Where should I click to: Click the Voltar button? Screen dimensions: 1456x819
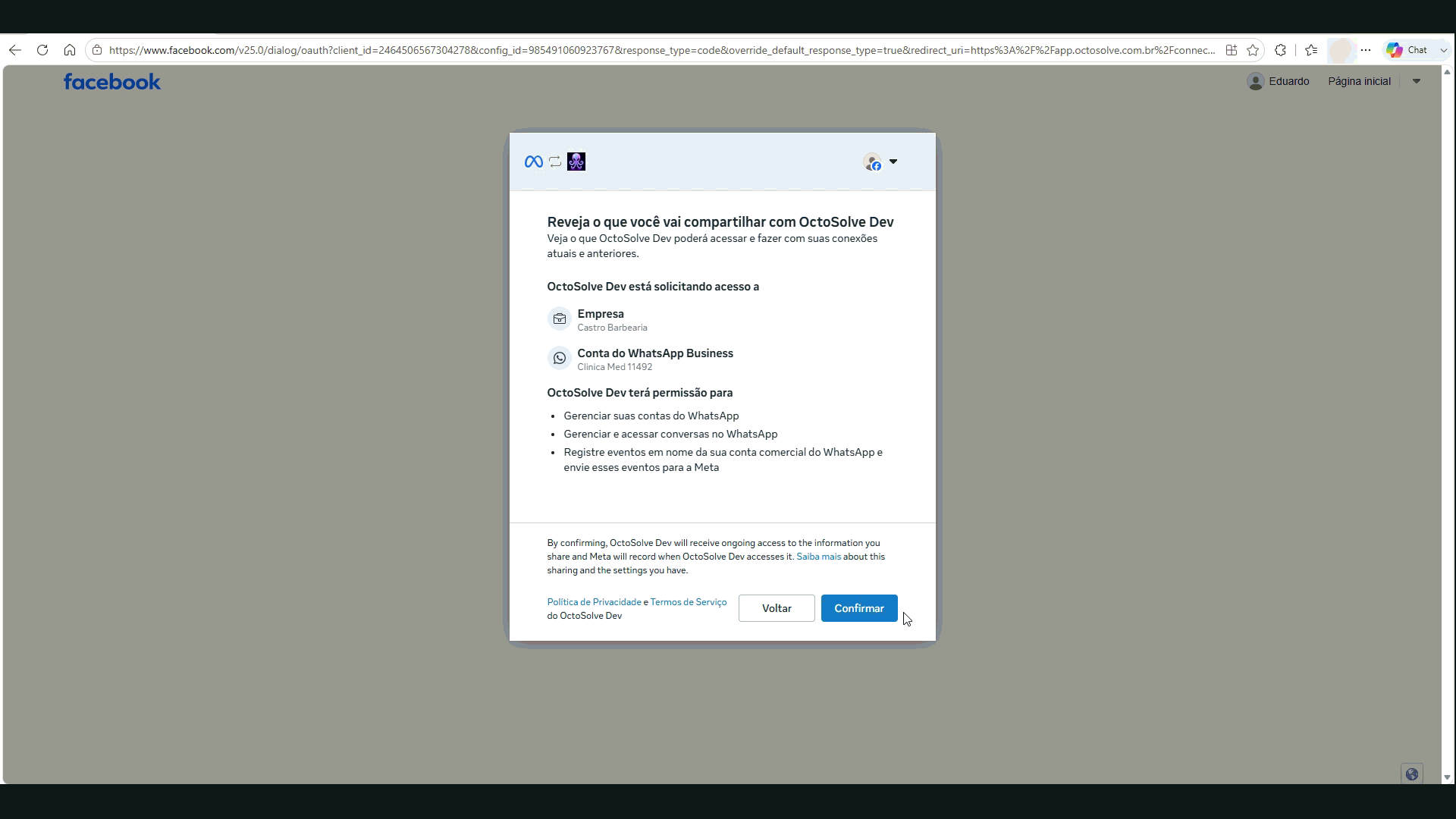click(777, 608)
